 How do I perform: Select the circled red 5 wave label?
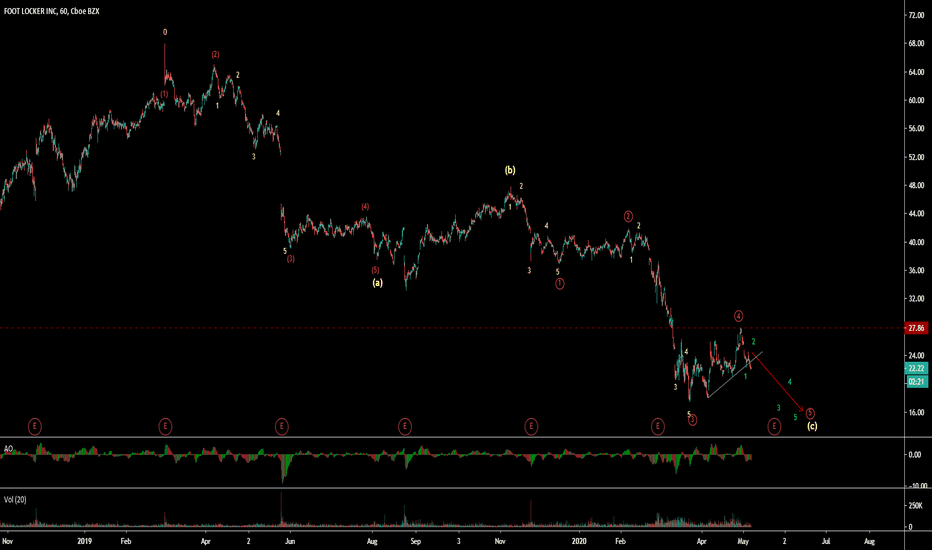[810, 413]
